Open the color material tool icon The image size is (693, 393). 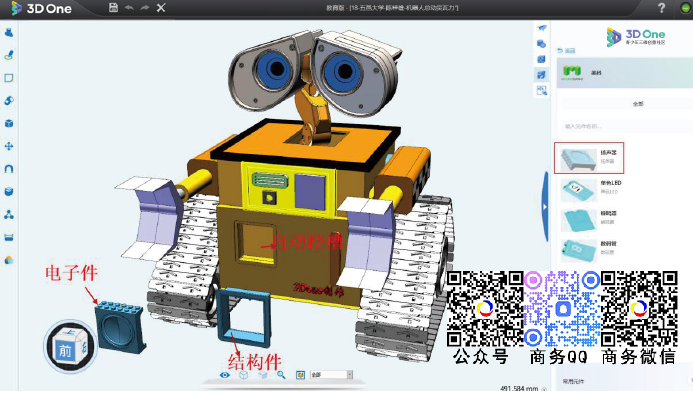pos(9,260)
